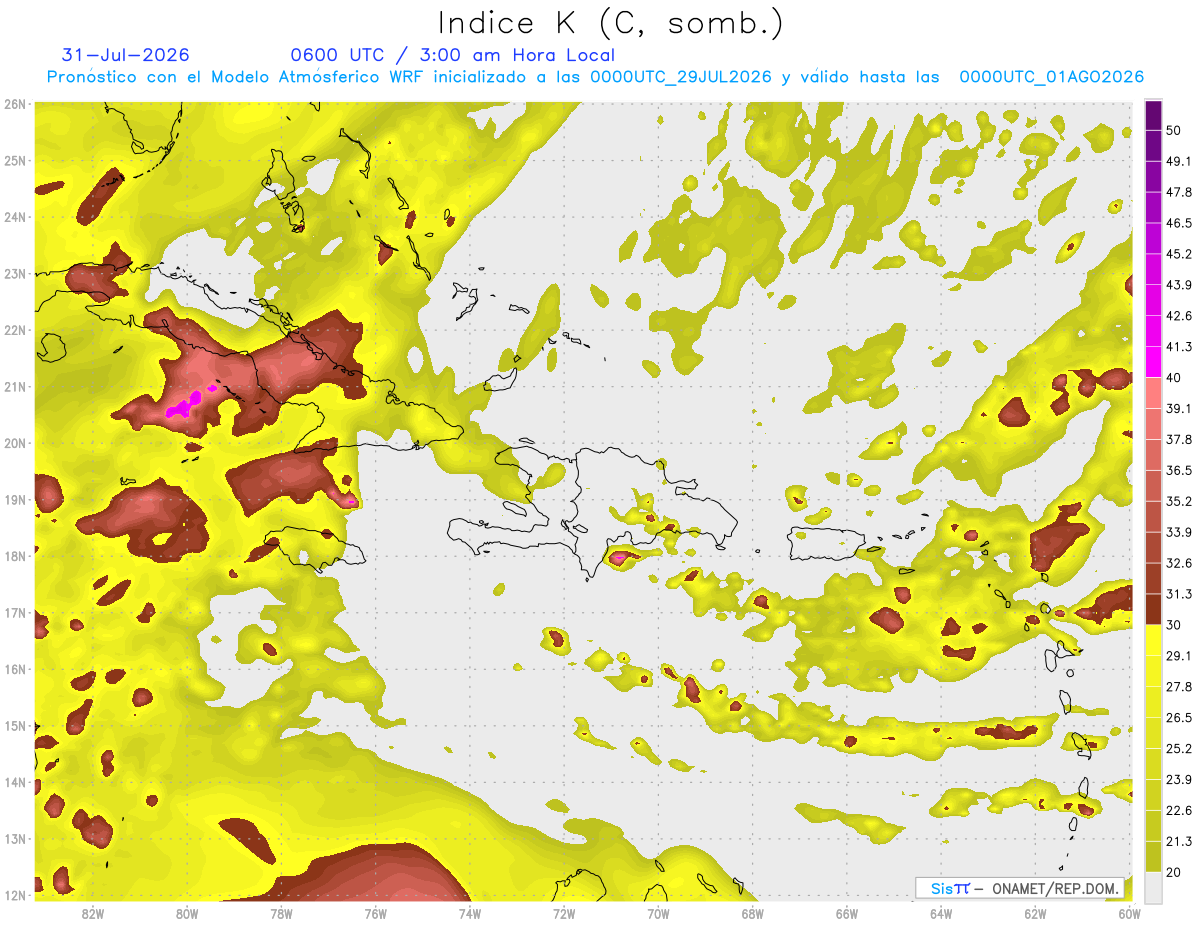This screenshot has width=1200, height=927.
Task: Click the color bar value 32.6
Action: click(1179, 563)
